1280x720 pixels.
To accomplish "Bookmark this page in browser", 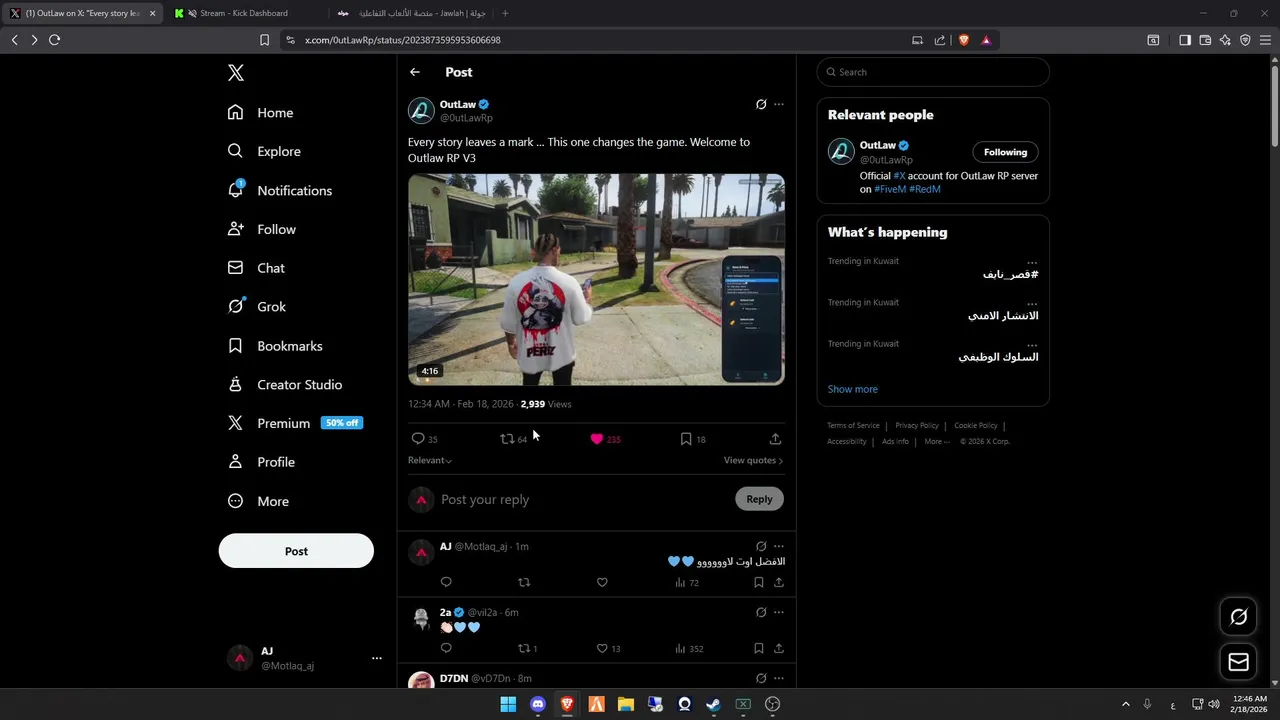I will (x=264, y=40).
